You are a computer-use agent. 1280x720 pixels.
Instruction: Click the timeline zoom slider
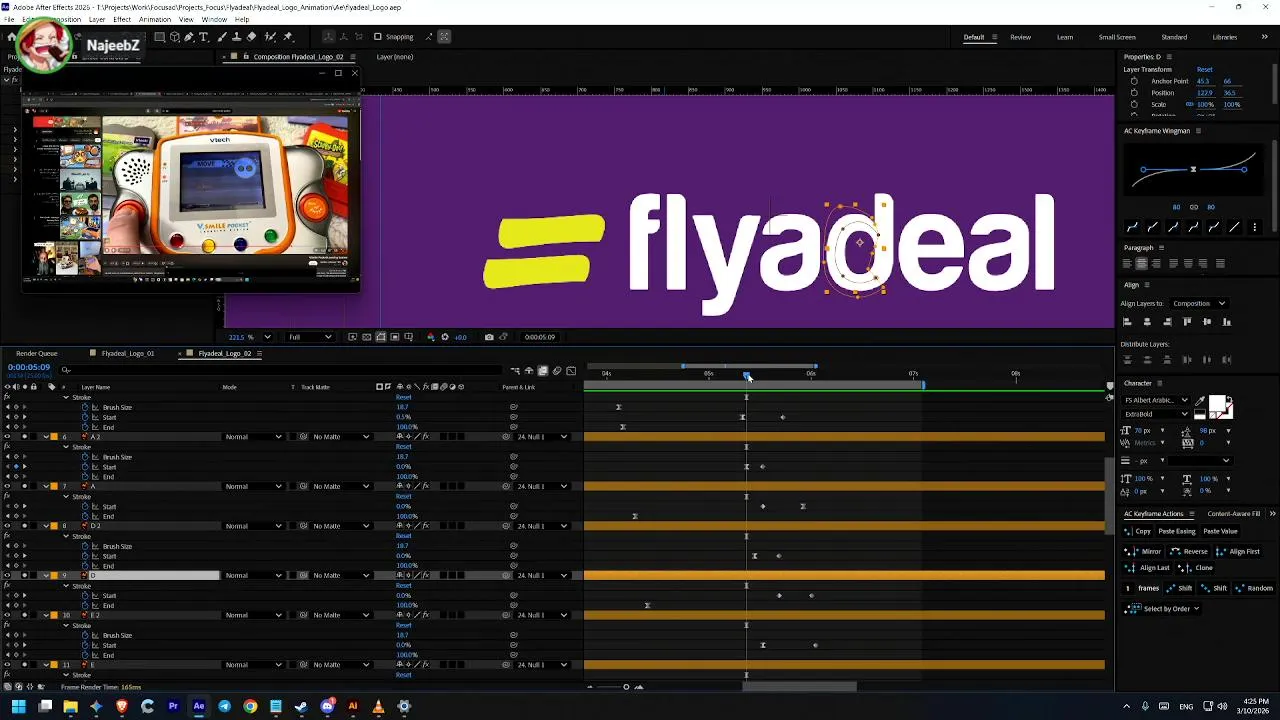click(626, 687)
